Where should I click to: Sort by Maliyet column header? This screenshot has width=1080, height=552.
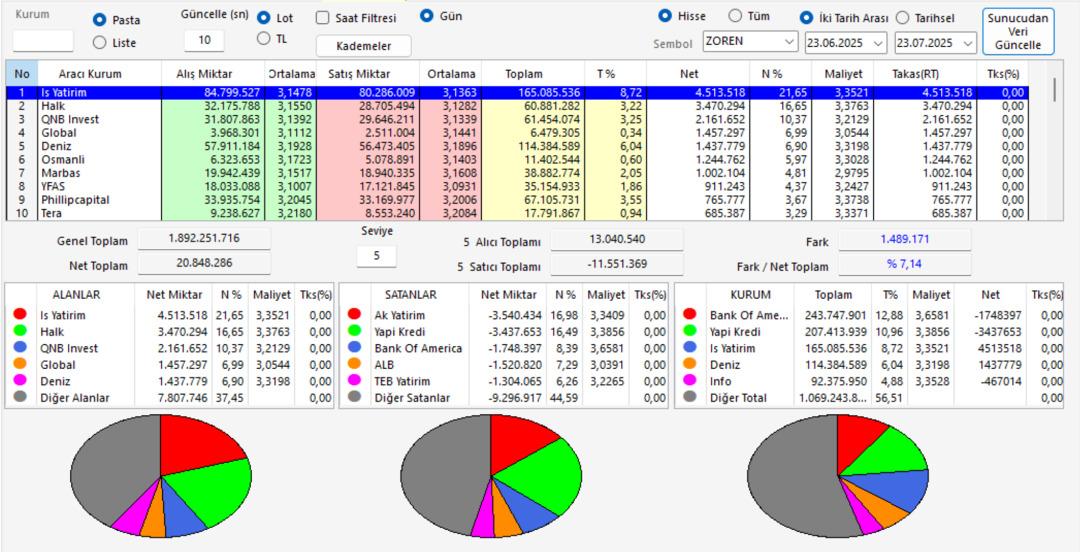click(x=842, y=73)
